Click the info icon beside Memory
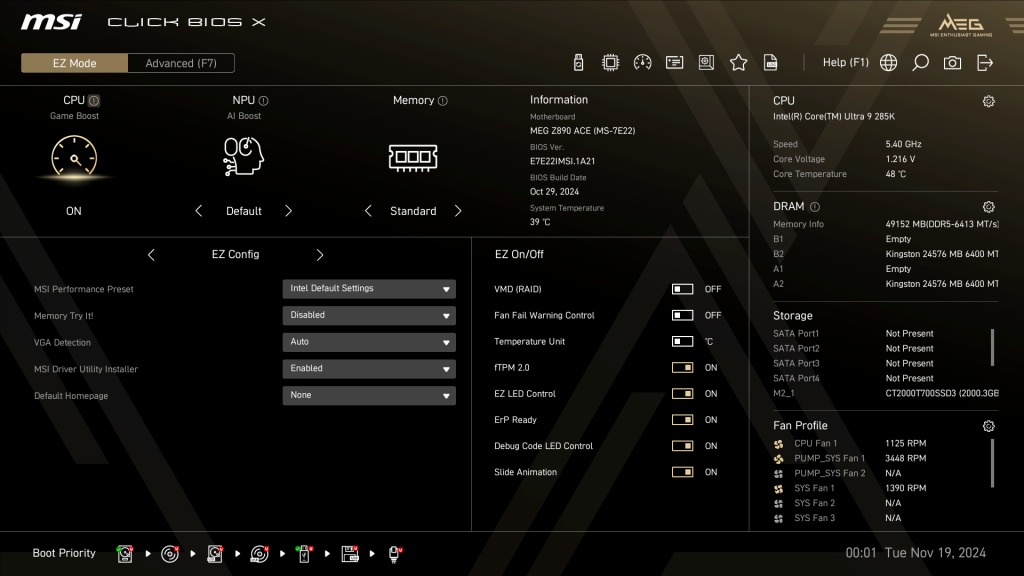Viewport: 1024px width, 576px height. (443, 101)
